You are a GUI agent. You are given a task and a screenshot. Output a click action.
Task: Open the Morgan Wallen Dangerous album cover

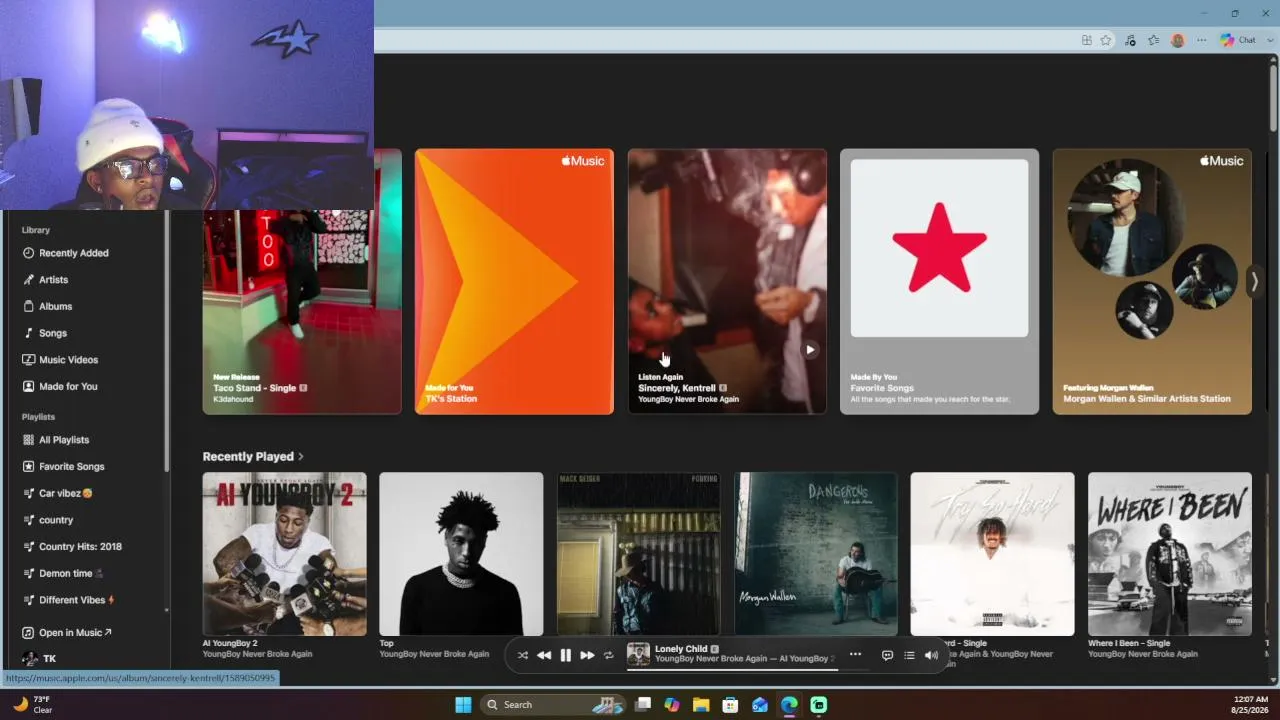coord(816,554)
